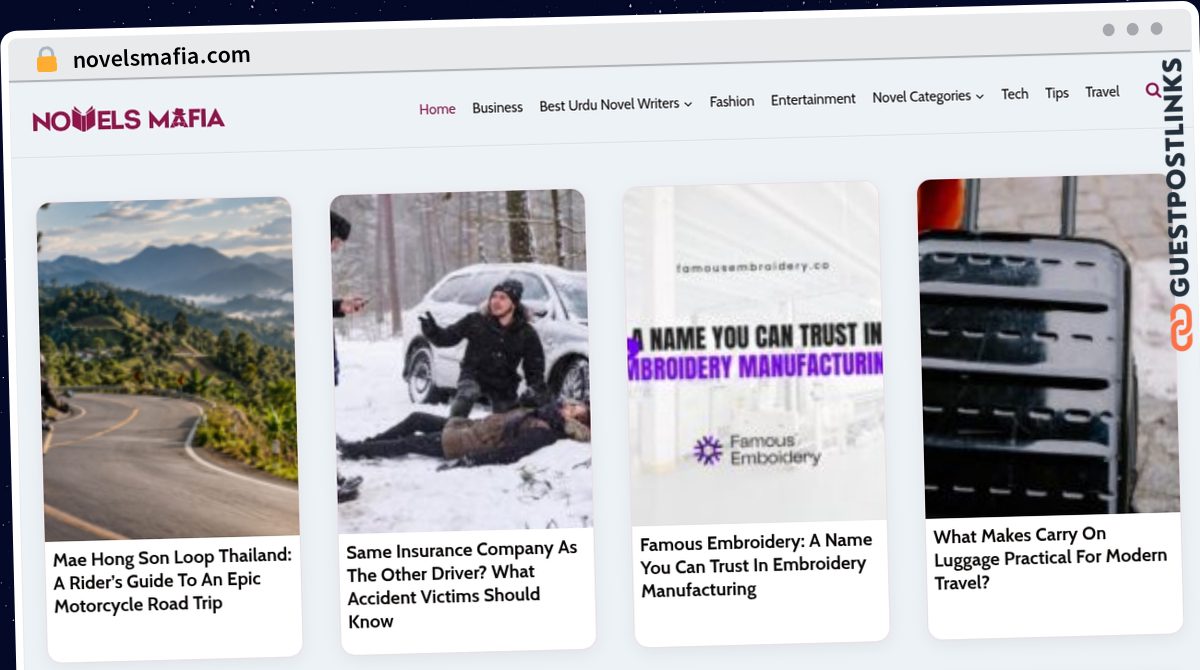
Task: Open the Tech menu item
Action: tap(1014, 94)
